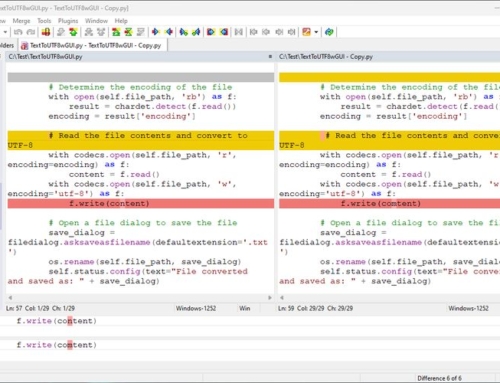Click right status 'Ln: 59 Col: 29/29'
This screenshot has height=383, width=500.
pyautogui.click(x=315, y=308)
